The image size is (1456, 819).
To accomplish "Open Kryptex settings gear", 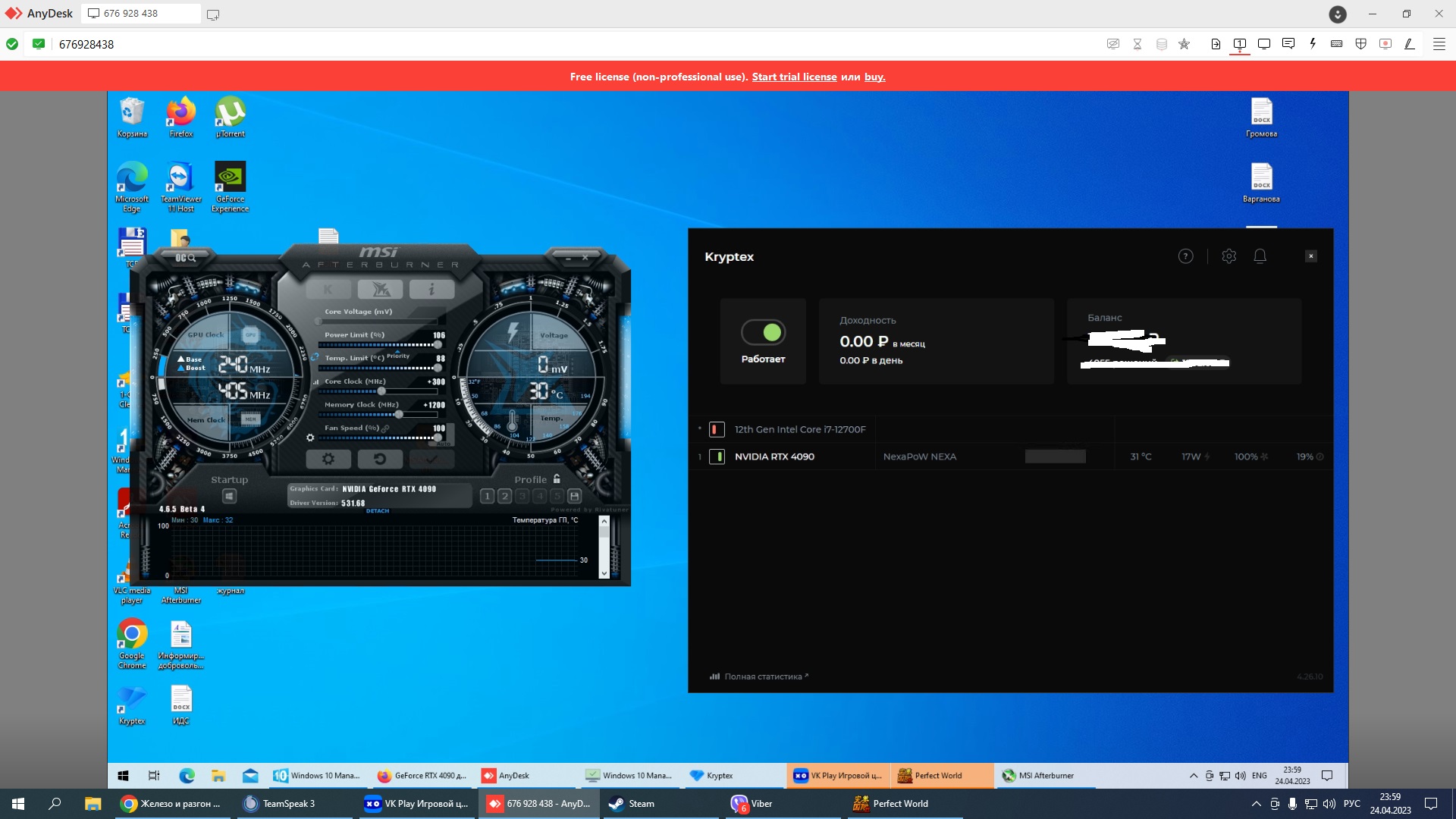I will click(x=1229, y=256).
